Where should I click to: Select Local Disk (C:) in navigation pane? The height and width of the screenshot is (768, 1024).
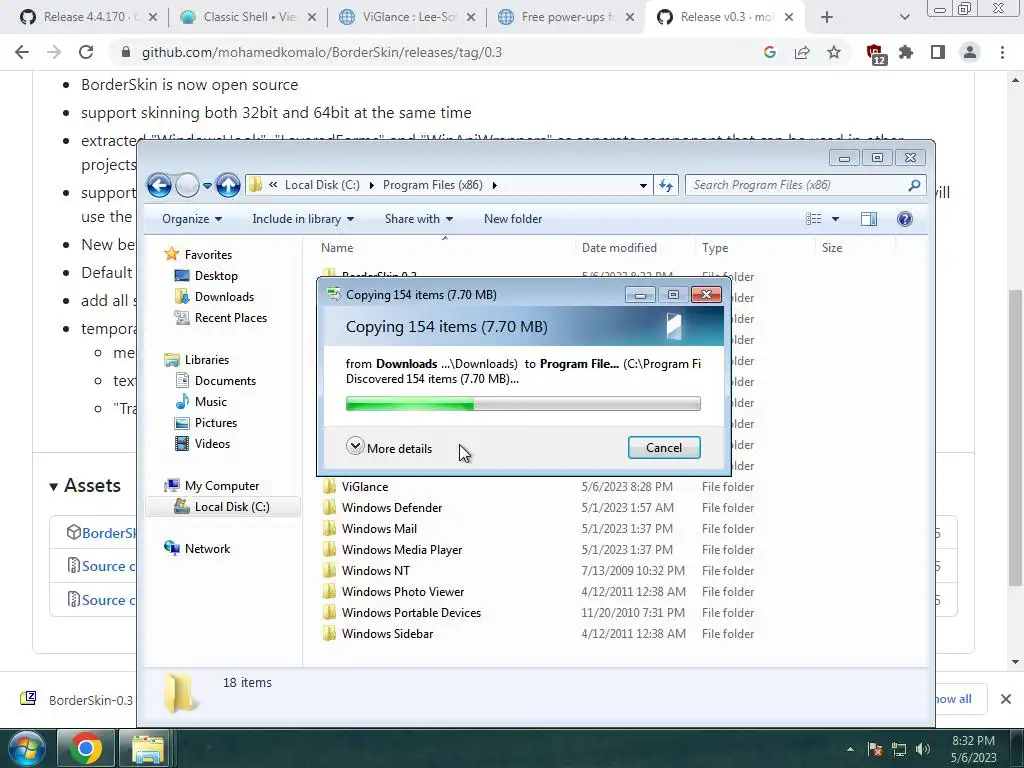click(x=222, y=507)
